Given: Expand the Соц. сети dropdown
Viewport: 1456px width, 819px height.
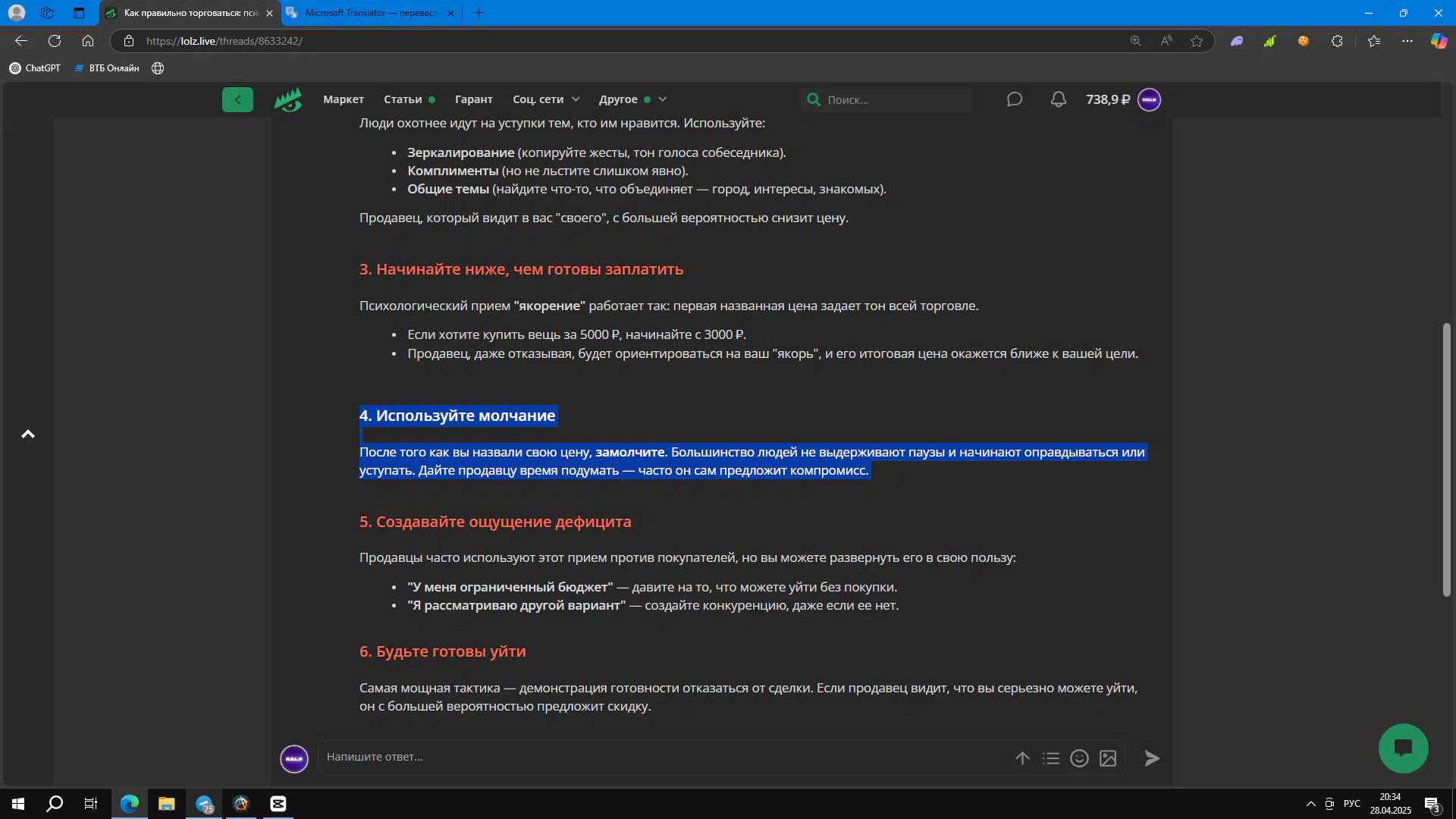Looking at the screenshot, I should [546, 99].
